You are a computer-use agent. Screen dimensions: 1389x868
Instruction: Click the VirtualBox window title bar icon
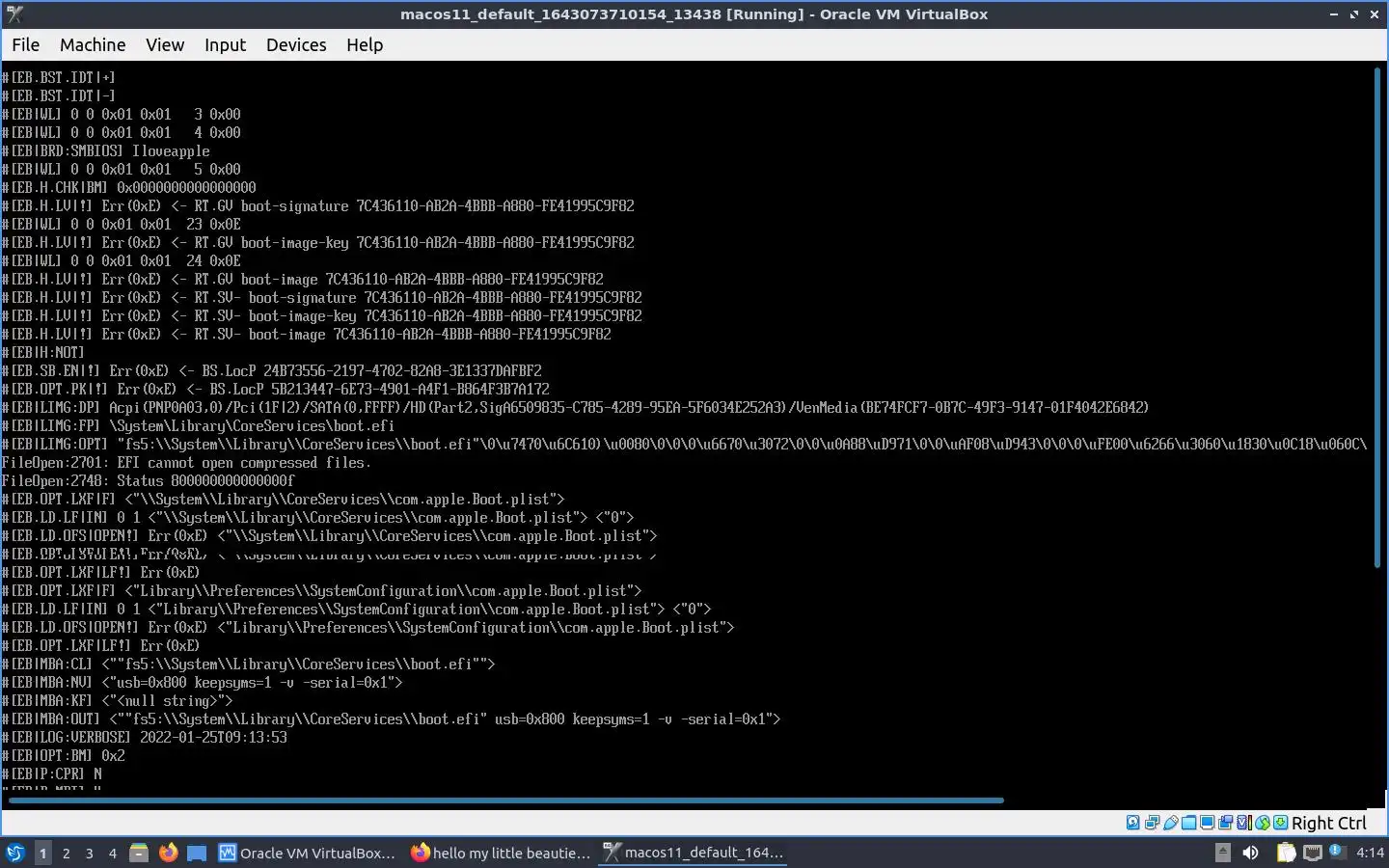14,14
